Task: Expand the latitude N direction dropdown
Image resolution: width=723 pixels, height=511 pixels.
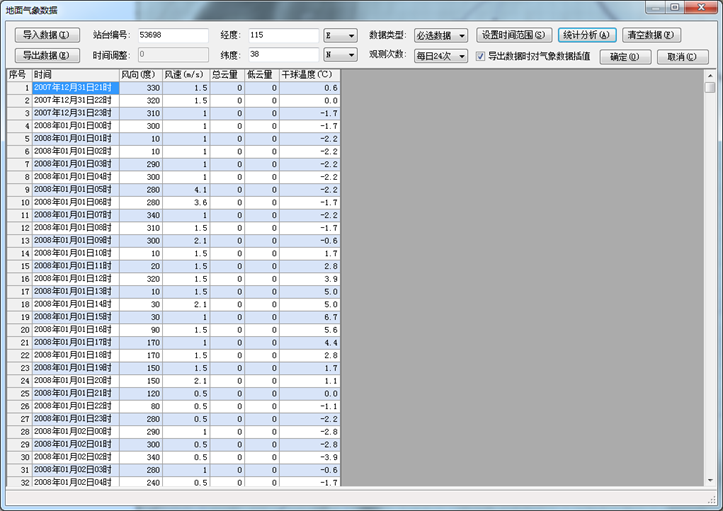Action: (x=340, y=56)
